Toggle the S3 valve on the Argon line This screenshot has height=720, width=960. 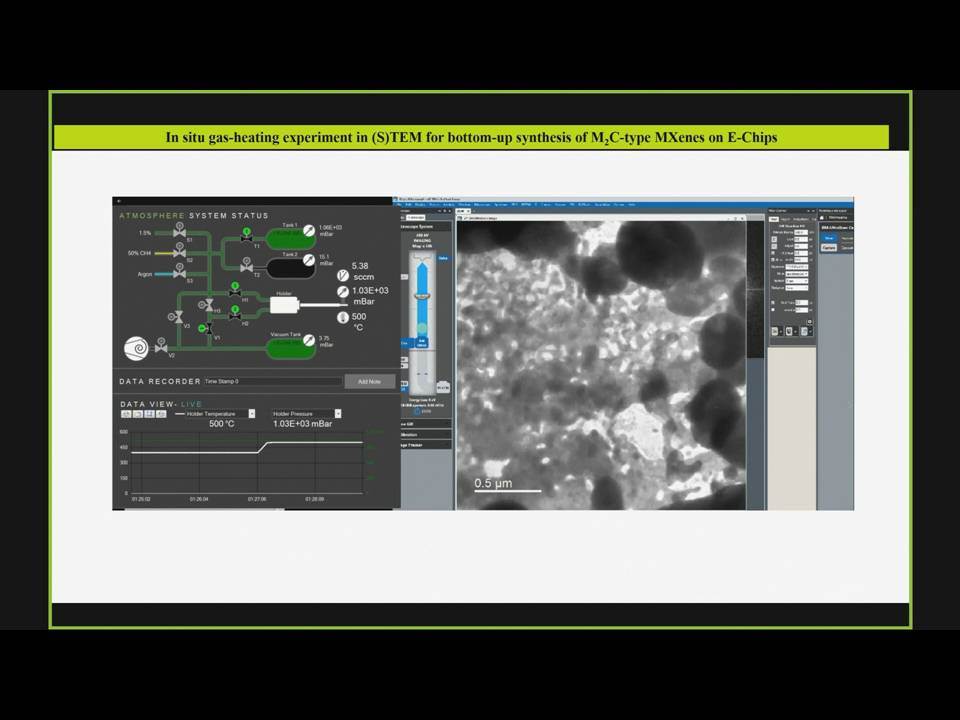(x=179, y=271)
